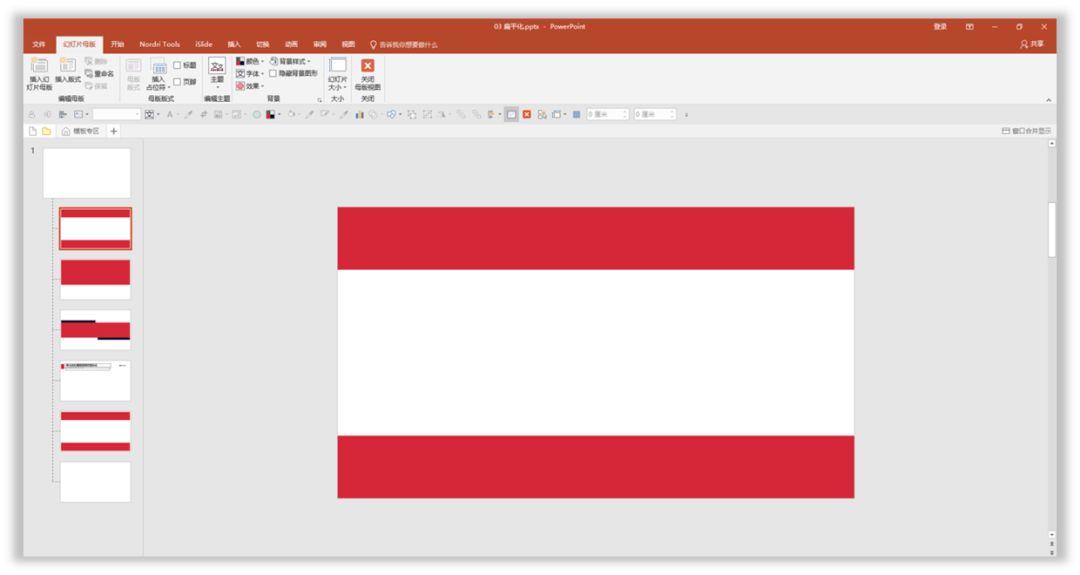This screenshot has width=1080, height=575.
Task: Click the Rename (重命名) button
Action: (x=99, y=74)
